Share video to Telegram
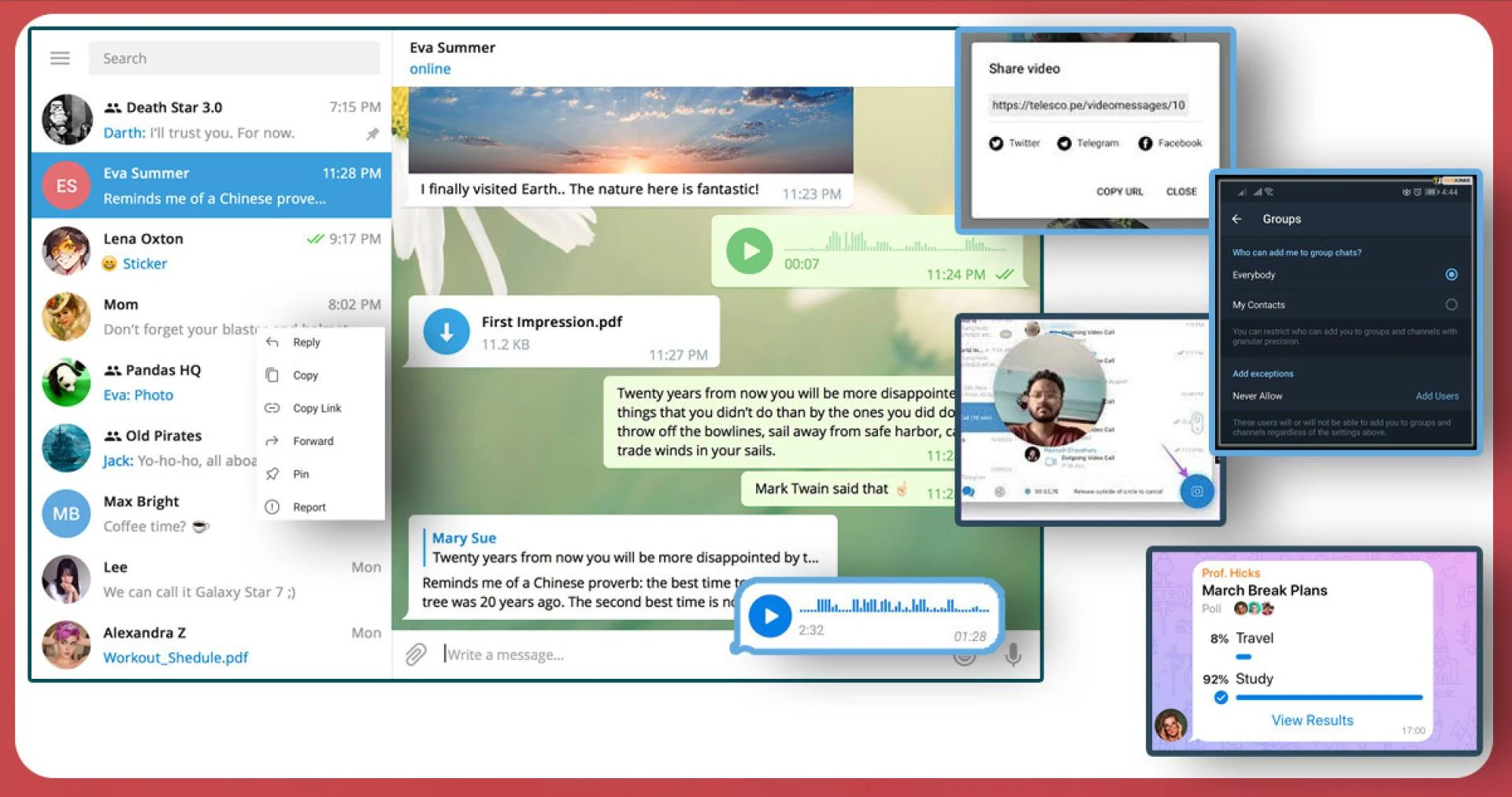This screenshot has height=797, width=1512. (1088, 143)
